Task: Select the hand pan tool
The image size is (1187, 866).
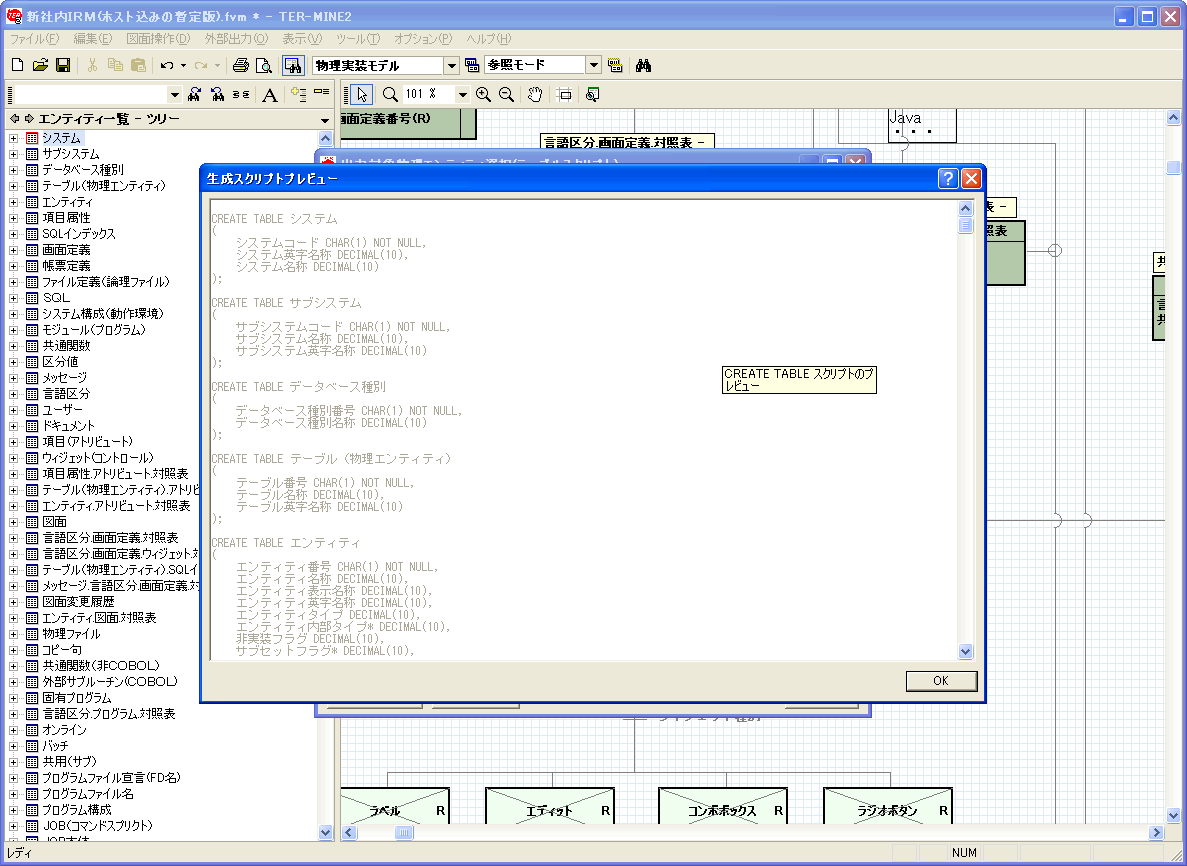Action: coord(535,95)
